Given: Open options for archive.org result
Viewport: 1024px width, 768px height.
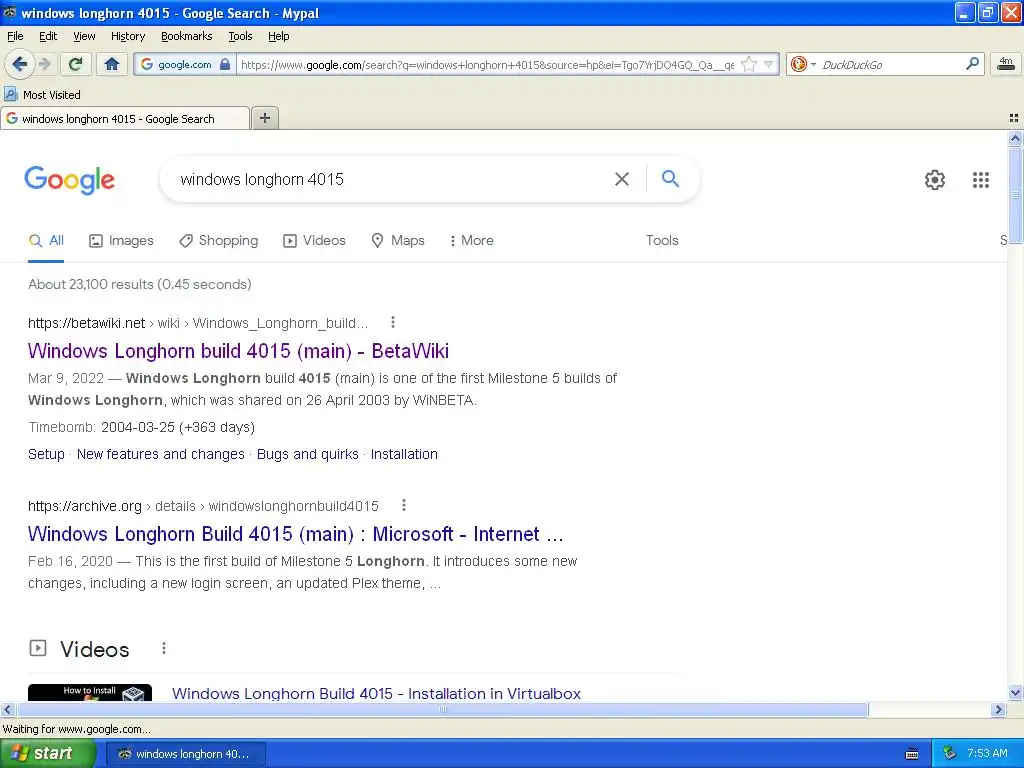Looking at the screenshot, I should [x=404, y=505].
